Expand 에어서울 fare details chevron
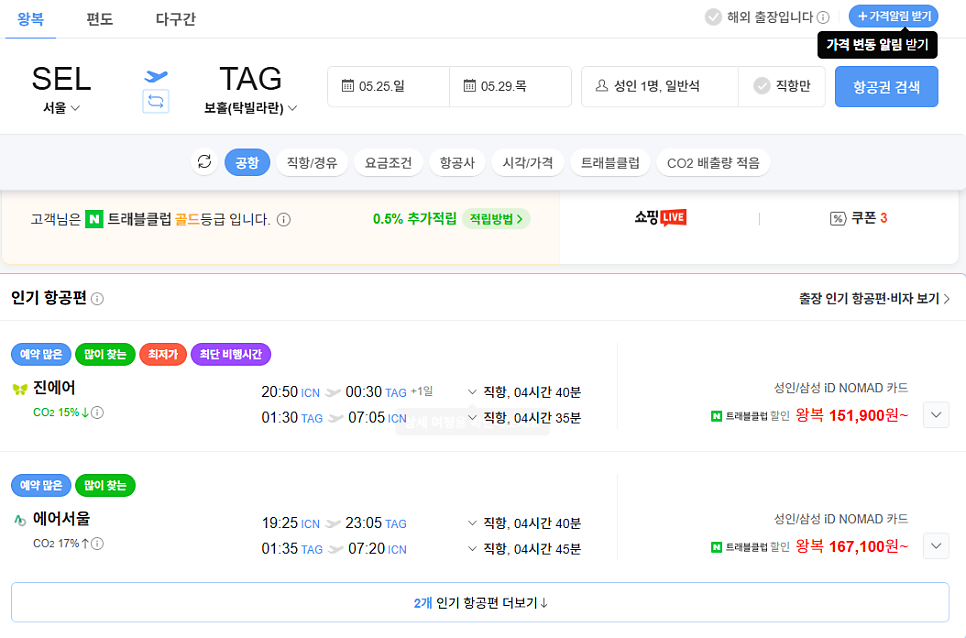The width and height of the screenshot is (966, 638). (936, 546)
